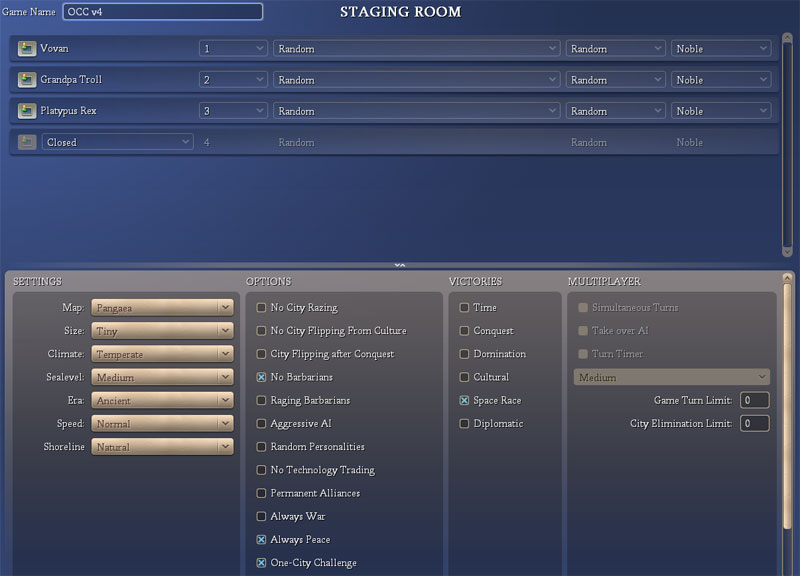
Task: Open Vovan's Noble difficulty dropdown
Action: point(721,48)
